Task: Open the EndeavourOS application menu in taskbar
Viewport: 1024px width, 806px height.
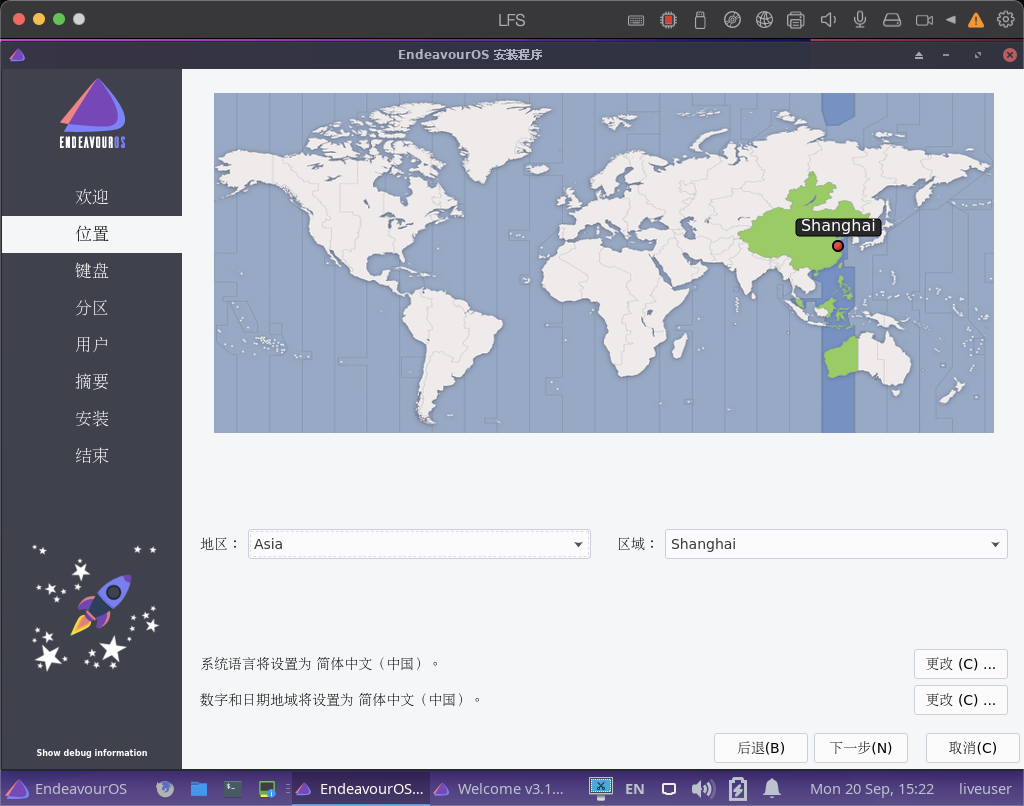Action: [x=68, y=789]
